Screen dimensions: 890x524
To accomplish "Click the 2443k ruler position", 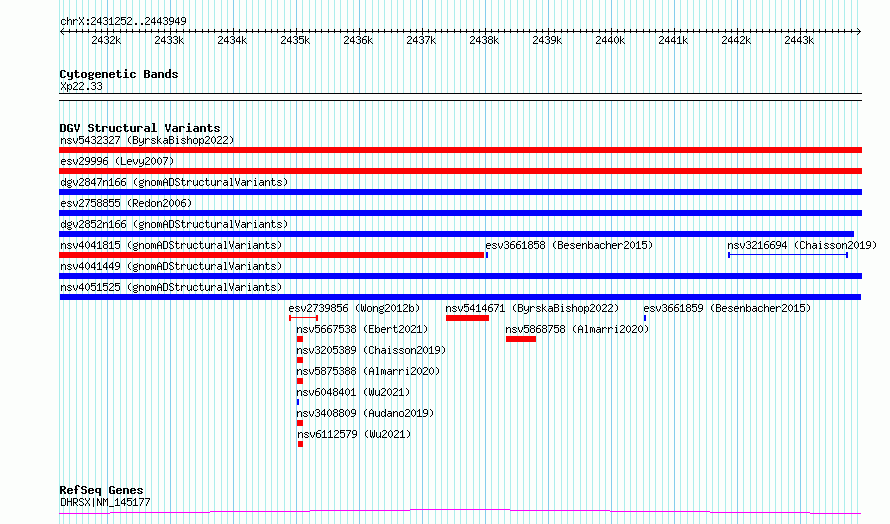I will click(799, 40).
